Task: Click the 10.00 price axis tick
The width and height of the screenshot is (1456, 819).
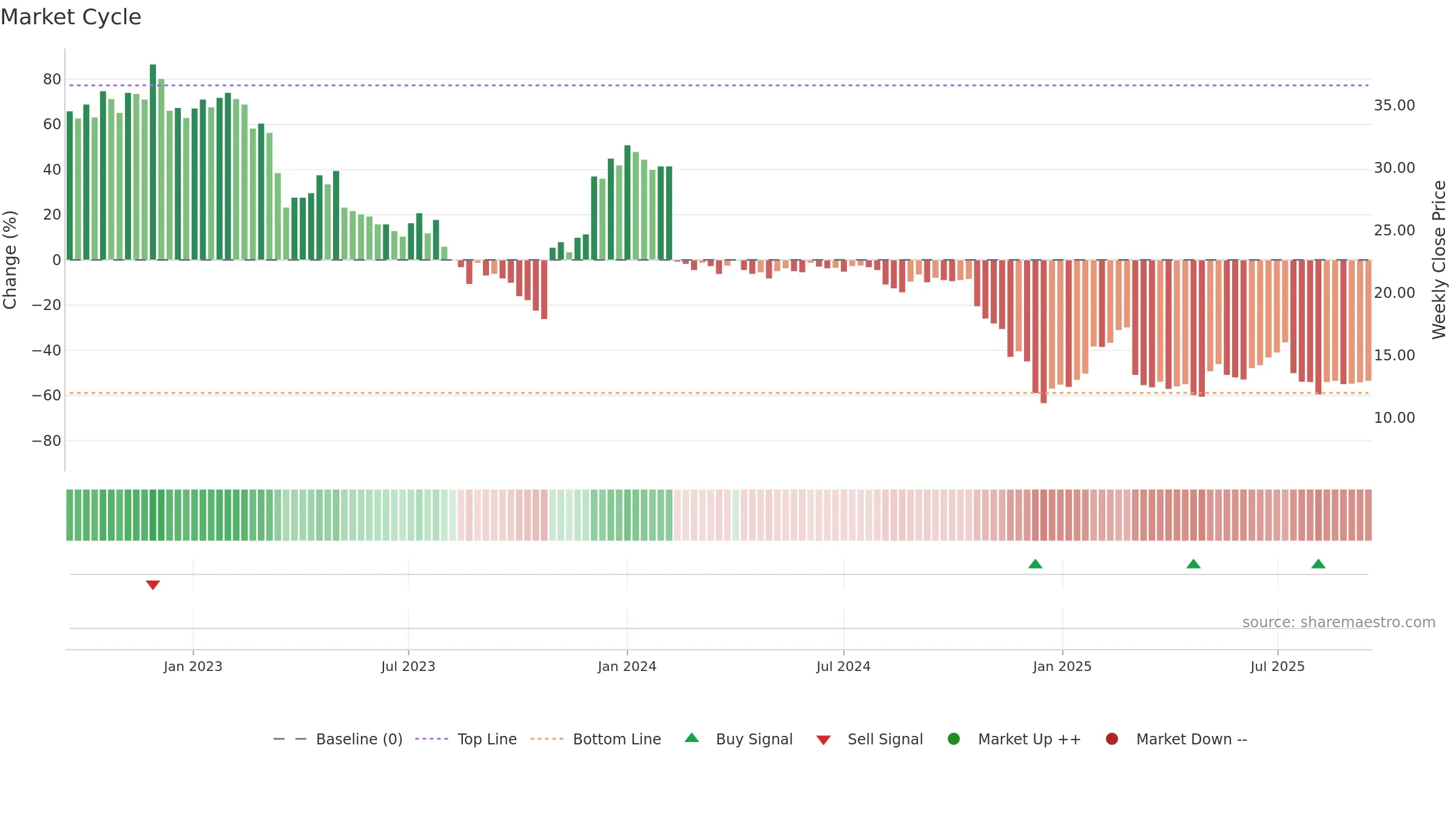Action: (1395, 418)
